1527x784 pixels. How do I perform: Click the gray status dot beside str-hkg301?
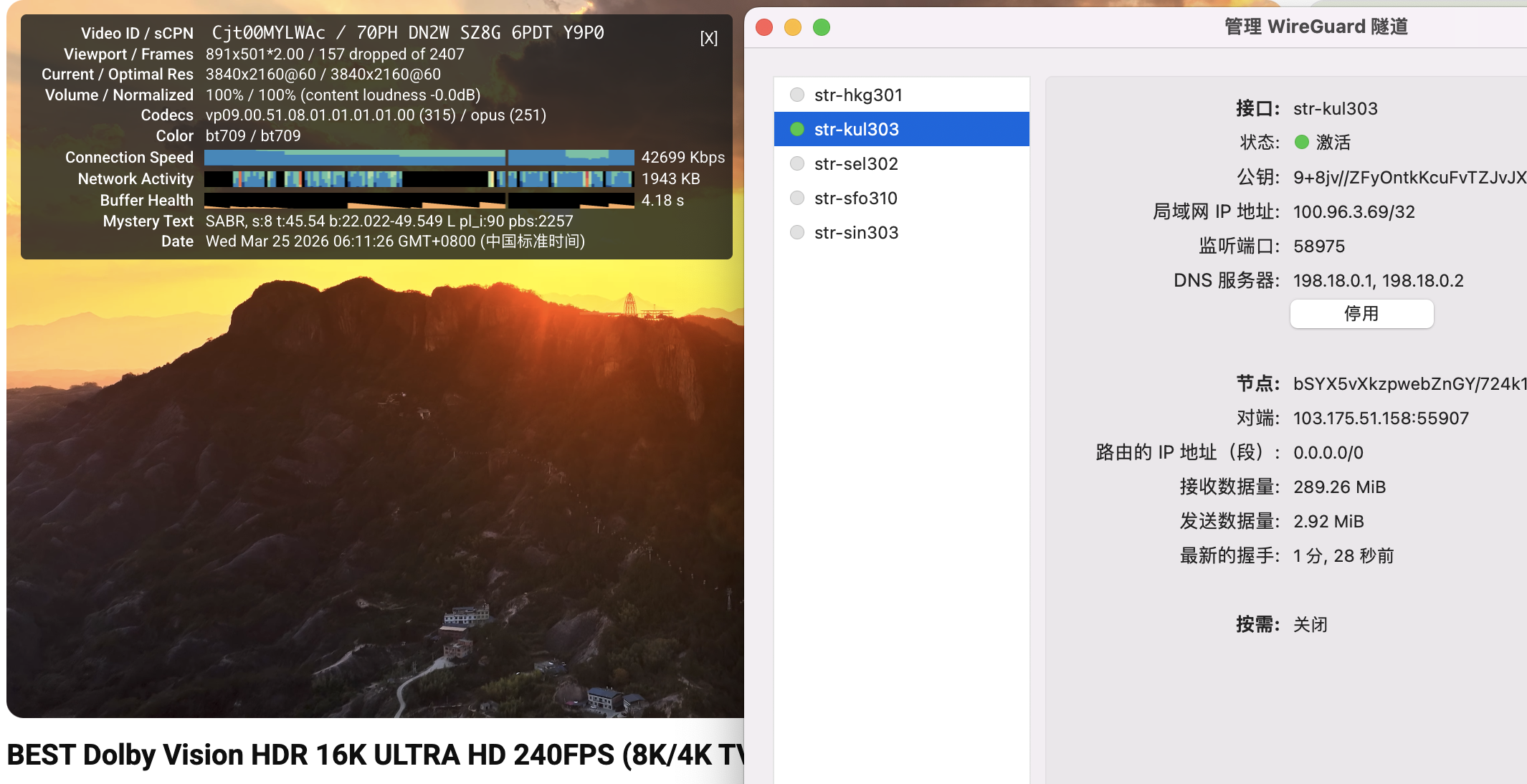coord(796,94)
